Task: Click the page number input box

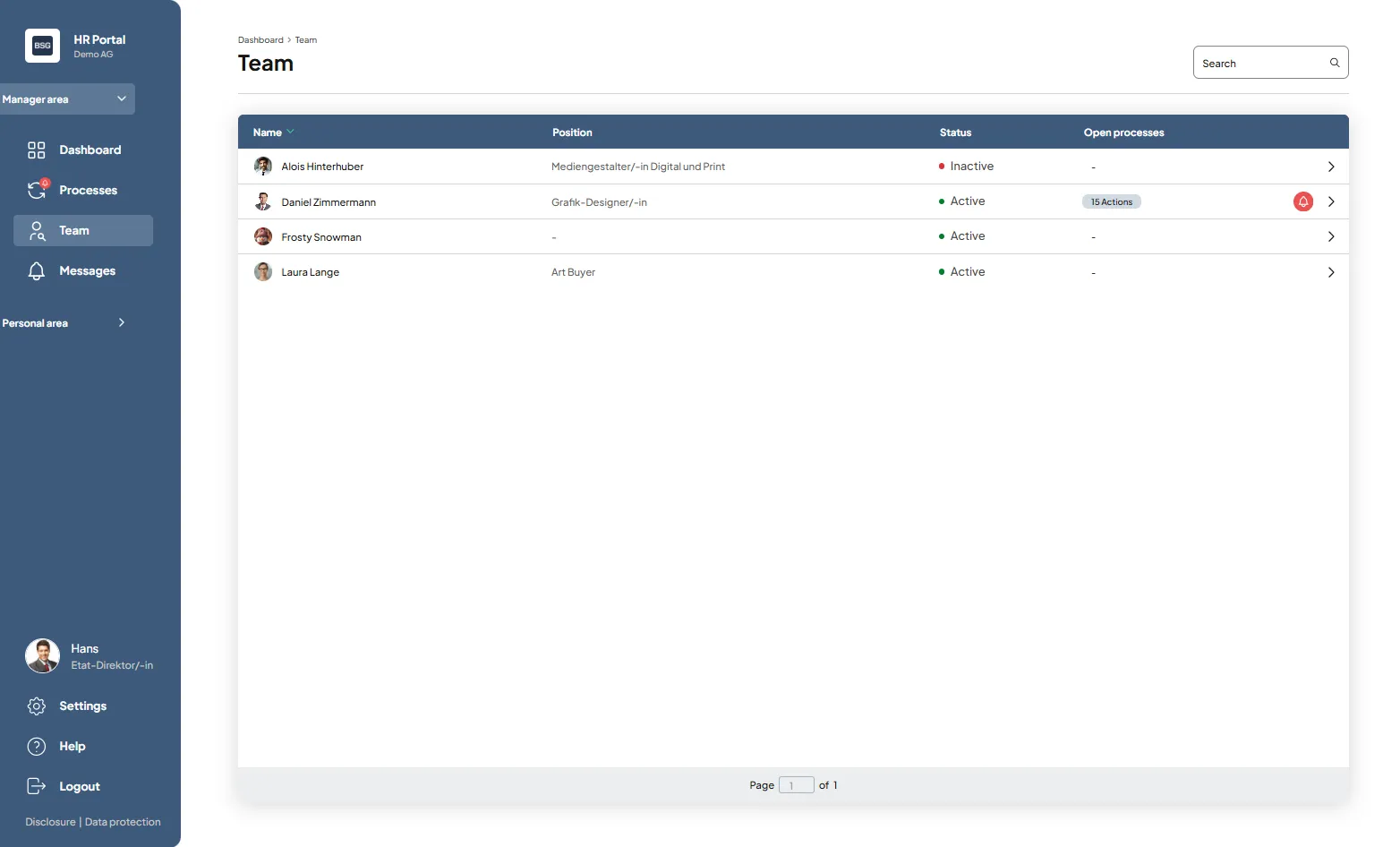Action: tap(796, 785)
